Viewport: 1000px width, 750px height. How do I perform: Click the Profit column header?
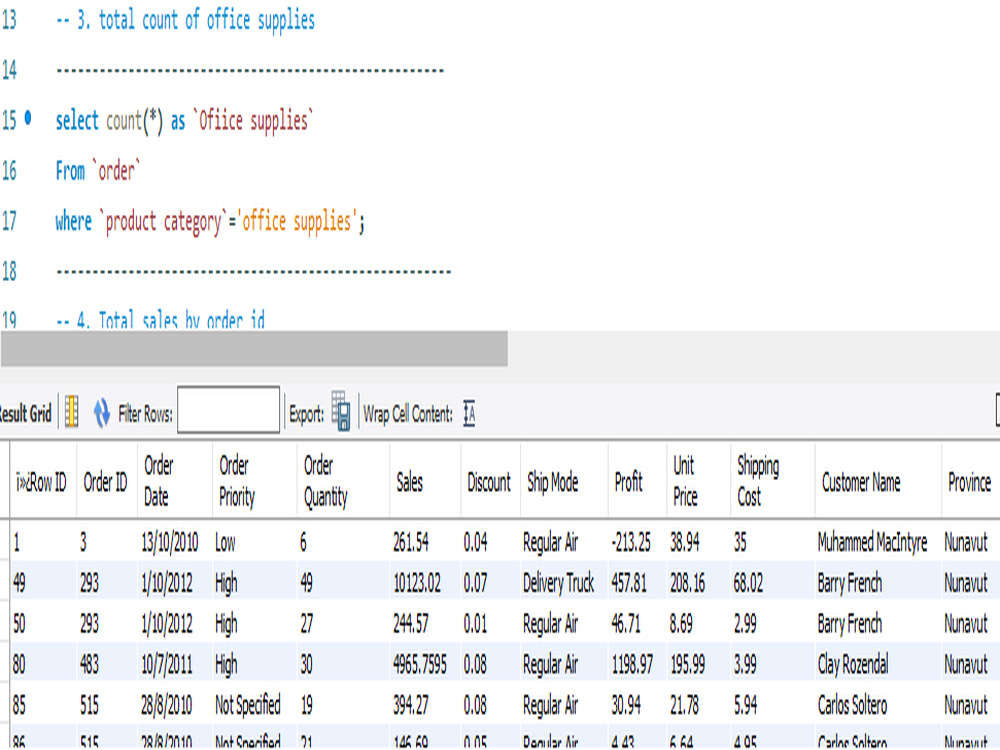click(x=637, y=482)
